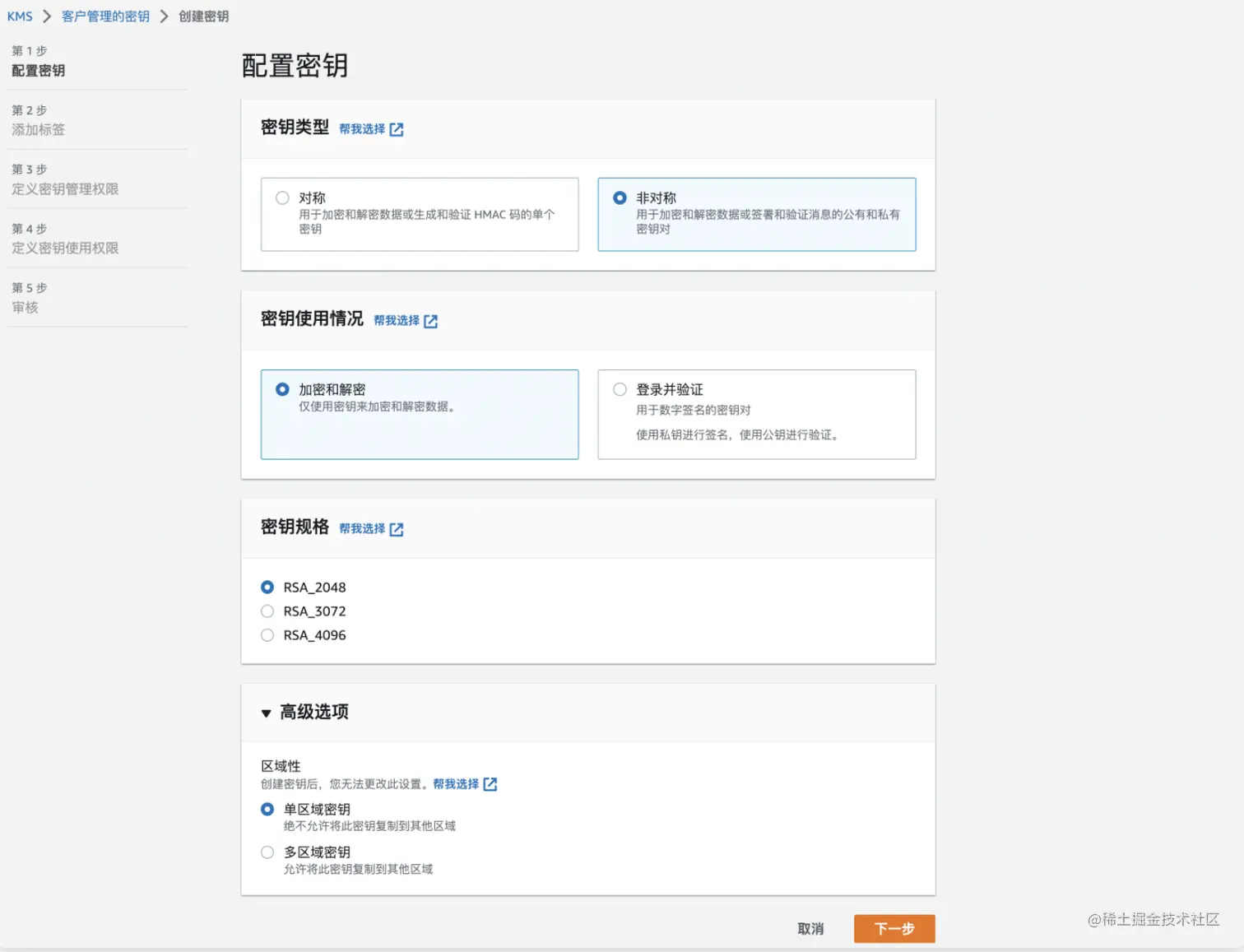The height and width of the screenshot is (952, 1244).
Task: Click the 取消 cancel button
Action: coord(810,929)
